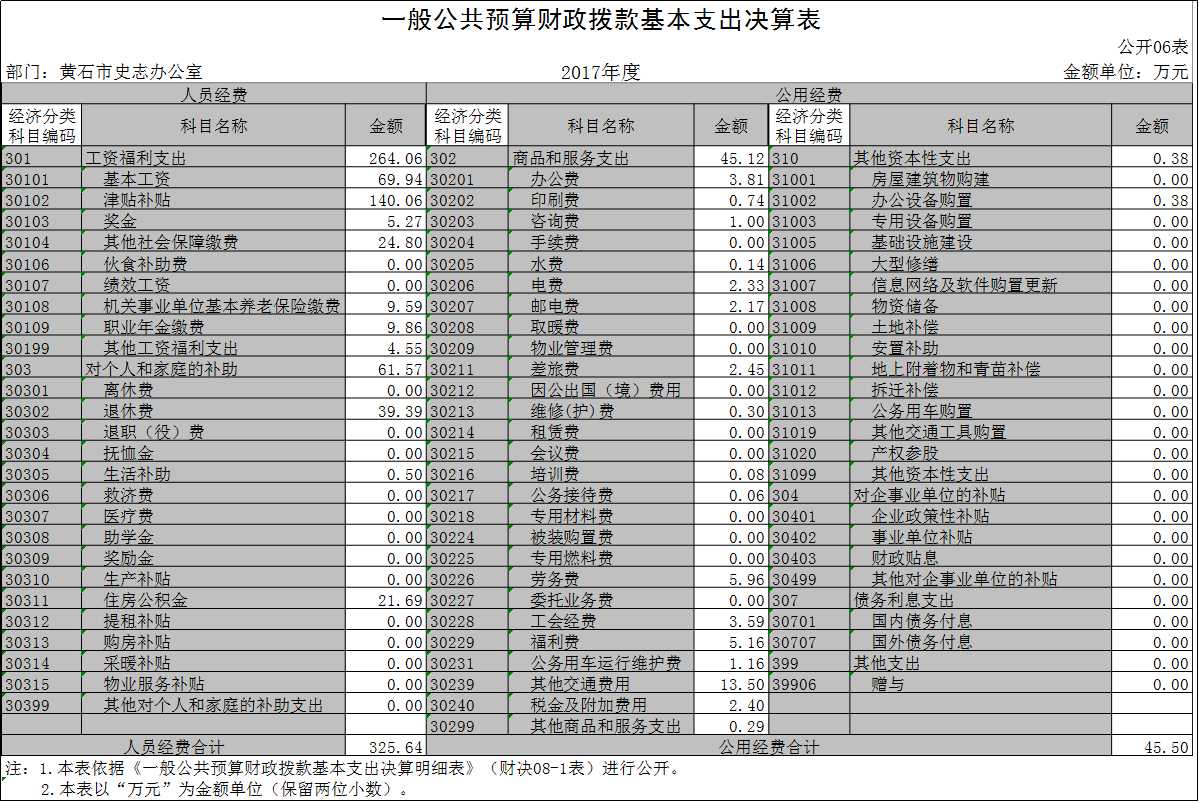Image resolution: width=1199 pixels, height=802 pixels.
Task: Select the 赠与 cell
Action: point(980,684)
